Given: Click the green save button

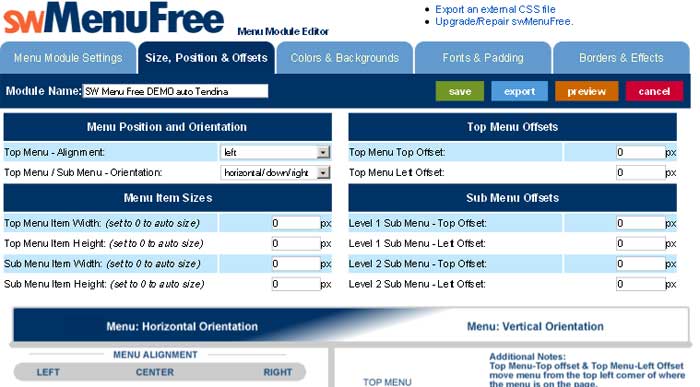Looking at the screenshot, I should (x=460, y=91).
